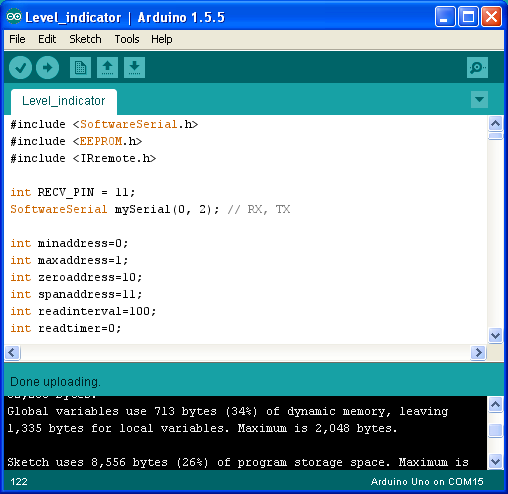
Task: Click the console scroll-up arrow
Action: pos(496,404)
